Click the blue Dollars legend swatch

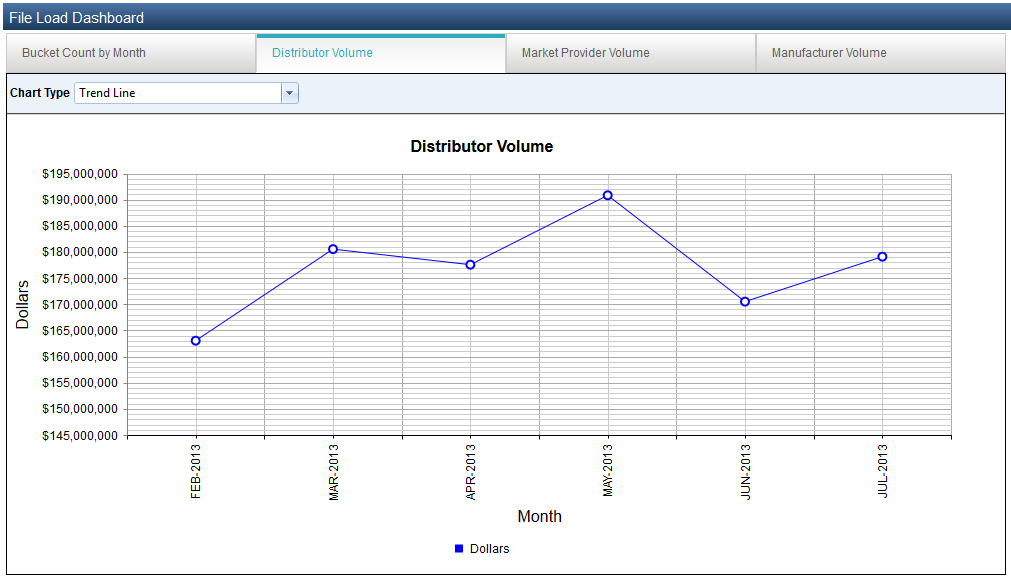click(459, 548)
